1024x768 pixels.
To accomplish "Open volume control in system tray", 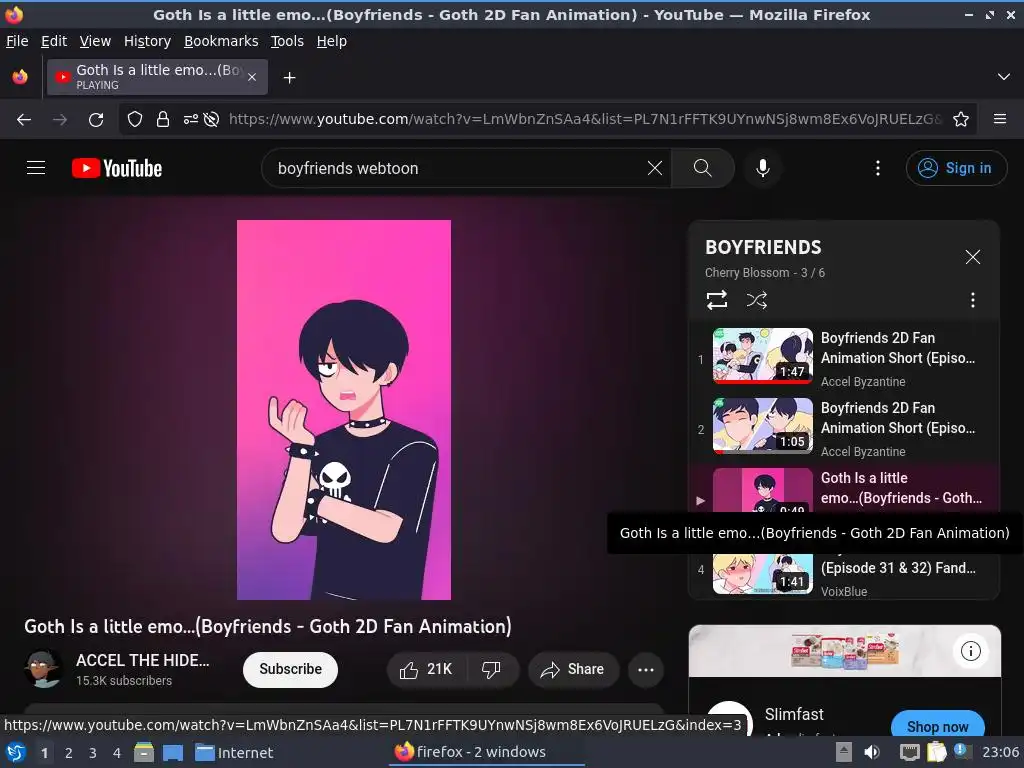I will 872,752.
